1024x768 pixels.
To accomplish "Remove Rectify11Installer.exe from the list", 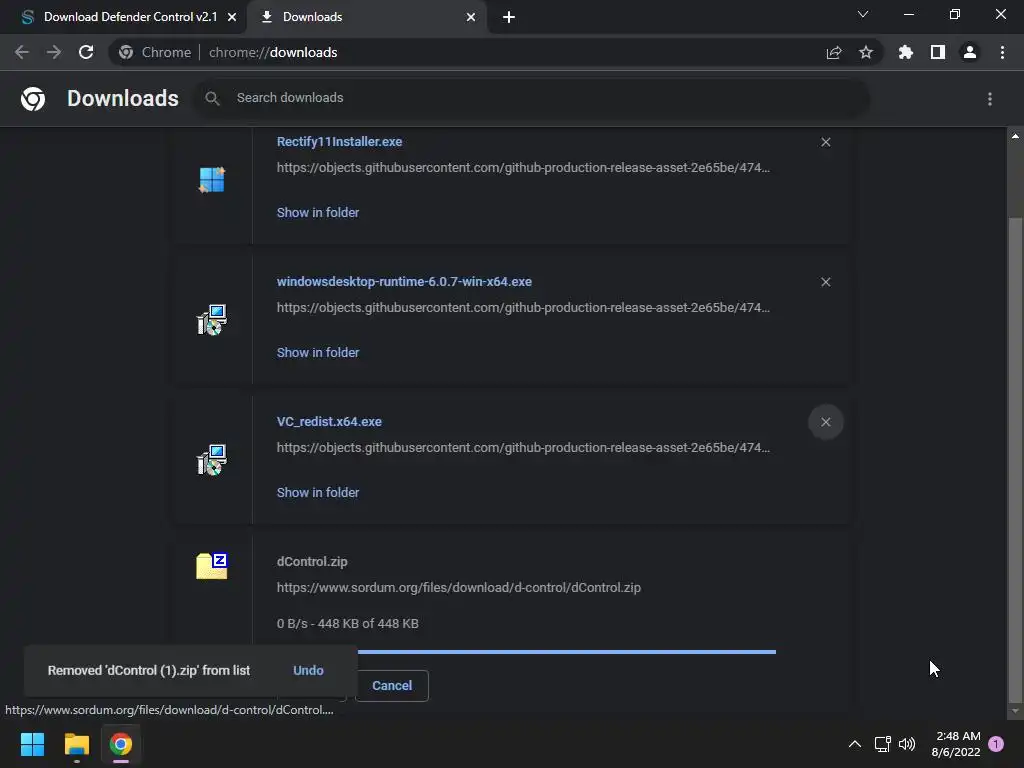I will pyautogui.click(x=825, y=142).
